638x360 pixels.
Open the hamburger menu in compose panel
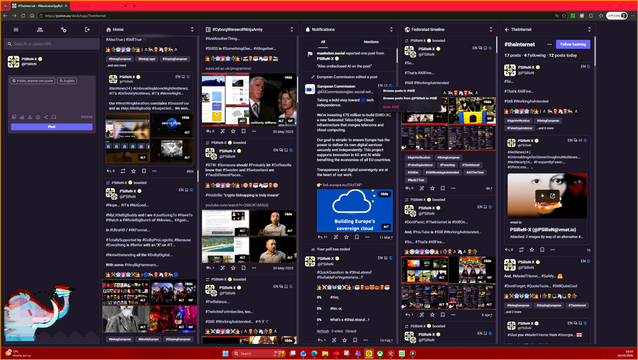tap(16, 30)
